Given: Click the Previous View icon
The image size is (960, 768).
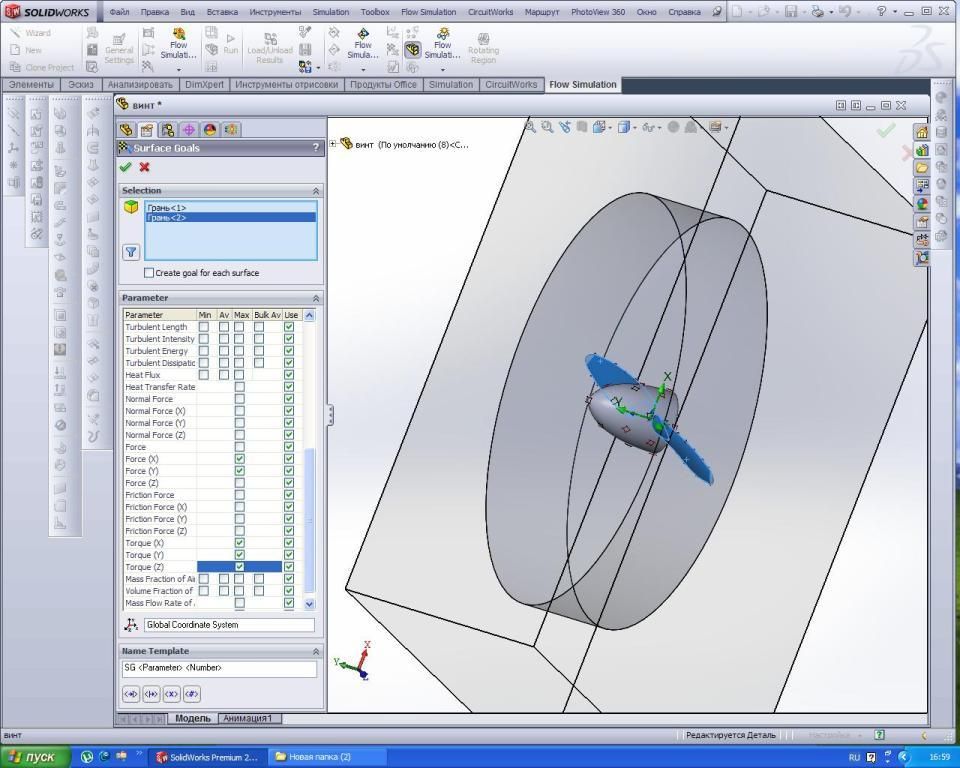Looking at the screenshot, I should [x=564, y=127].
